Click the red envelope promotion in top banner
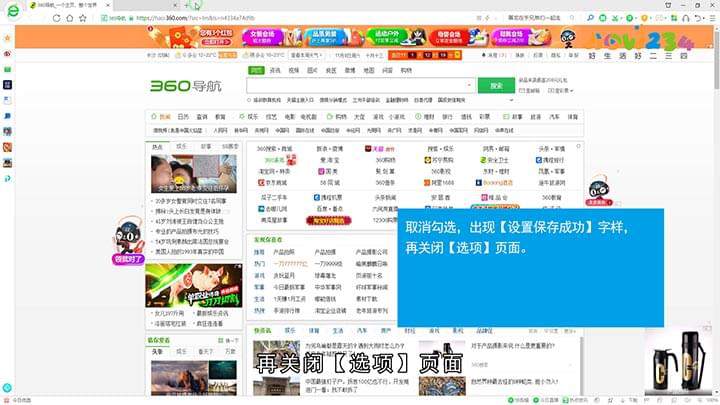Viewport: 720px width, 405px height. [x=192, y=37]
